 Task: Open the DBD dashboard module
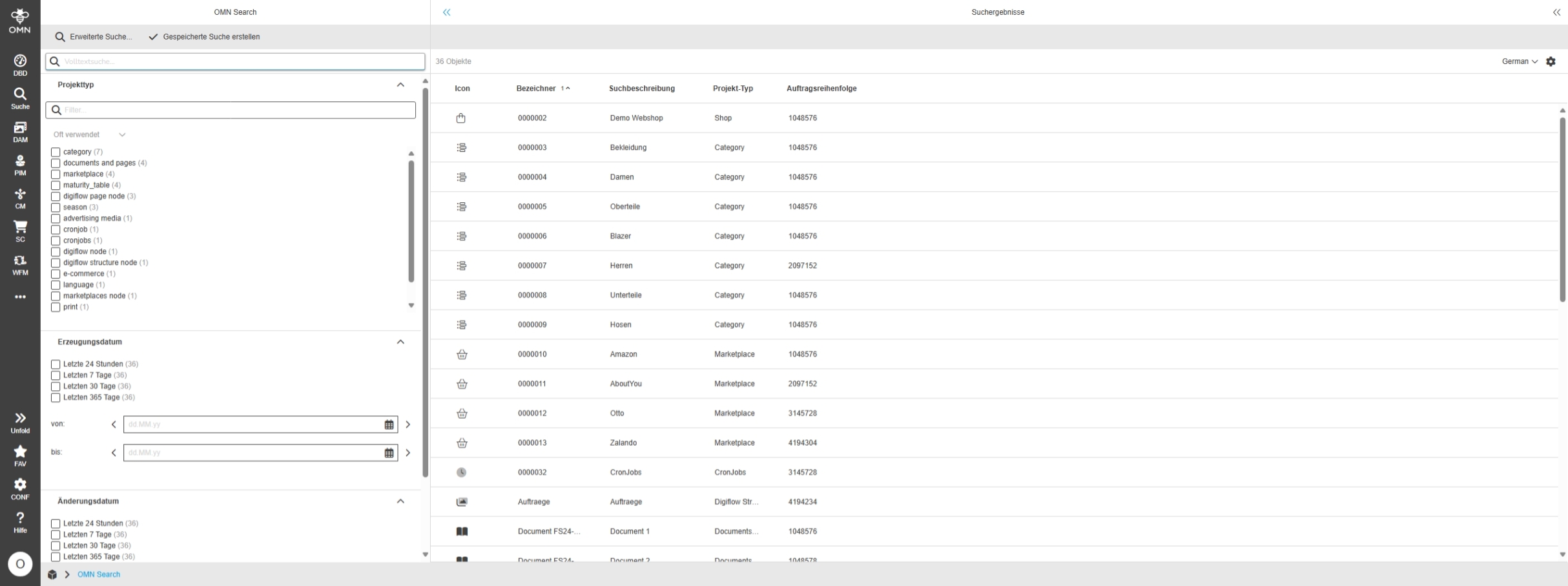coord(20,65)
